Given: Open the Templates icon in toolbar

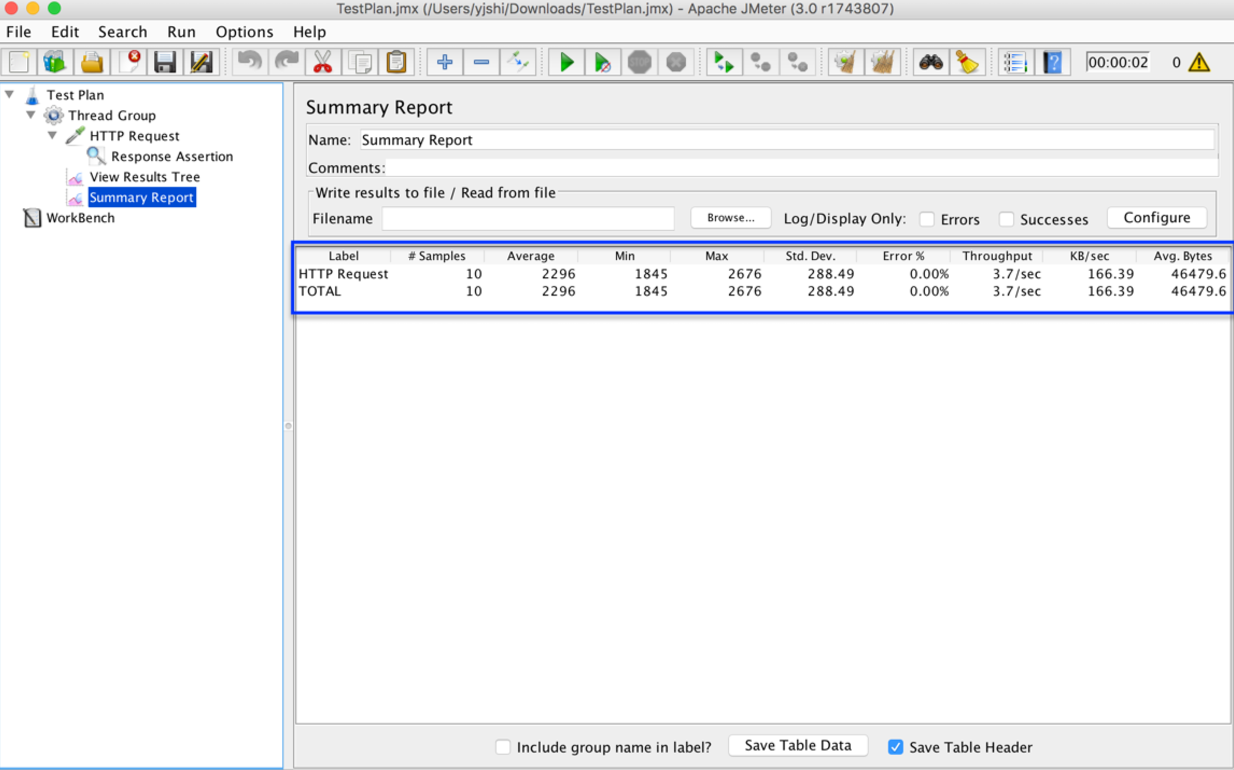Looking at the screenshot, I should tap(55, 62).
